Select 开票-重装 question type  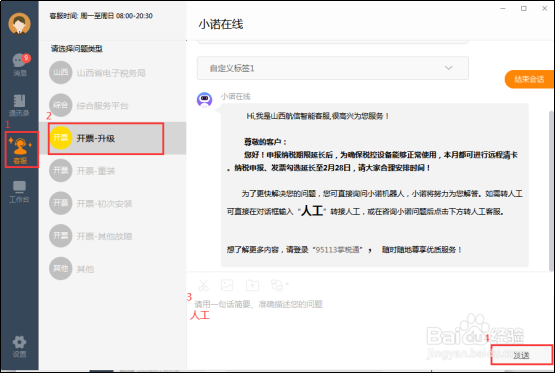(x=96, y=171)
